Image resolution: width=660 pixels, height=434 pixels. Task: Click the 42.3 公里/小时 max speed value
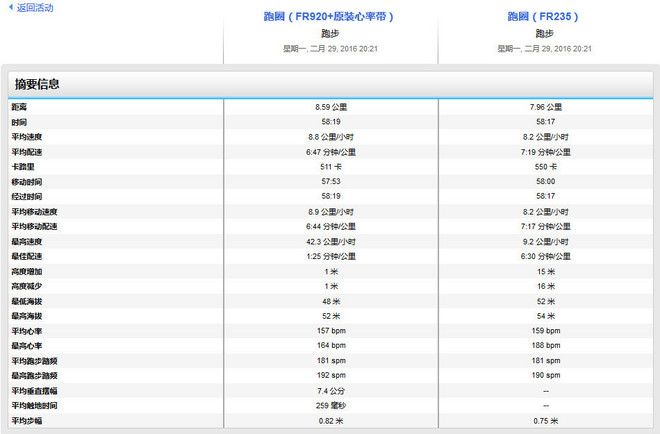pyautogui.click(x=331, y=242)
